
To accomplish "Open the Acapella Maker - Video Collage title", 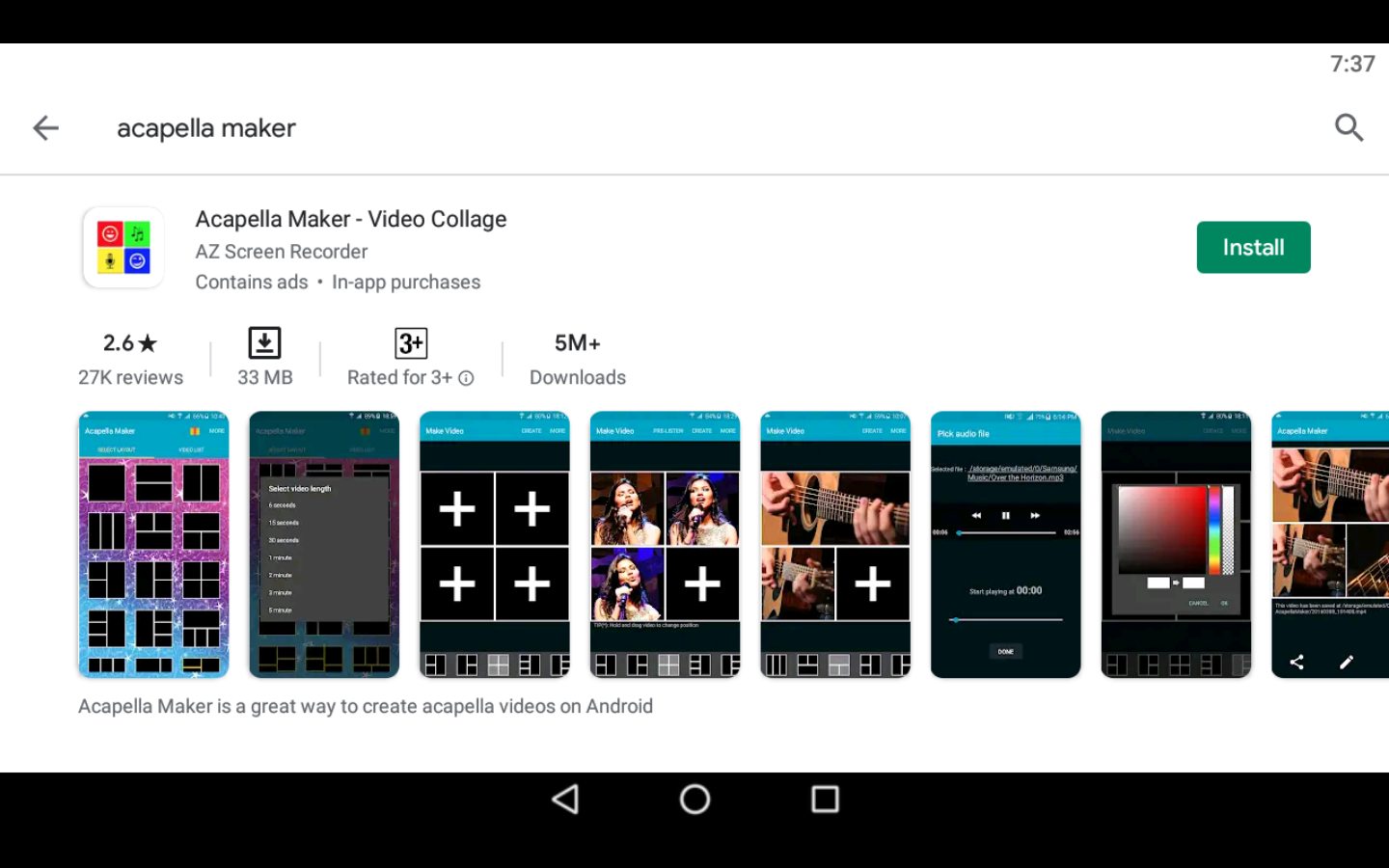I will tap(351, 219).
